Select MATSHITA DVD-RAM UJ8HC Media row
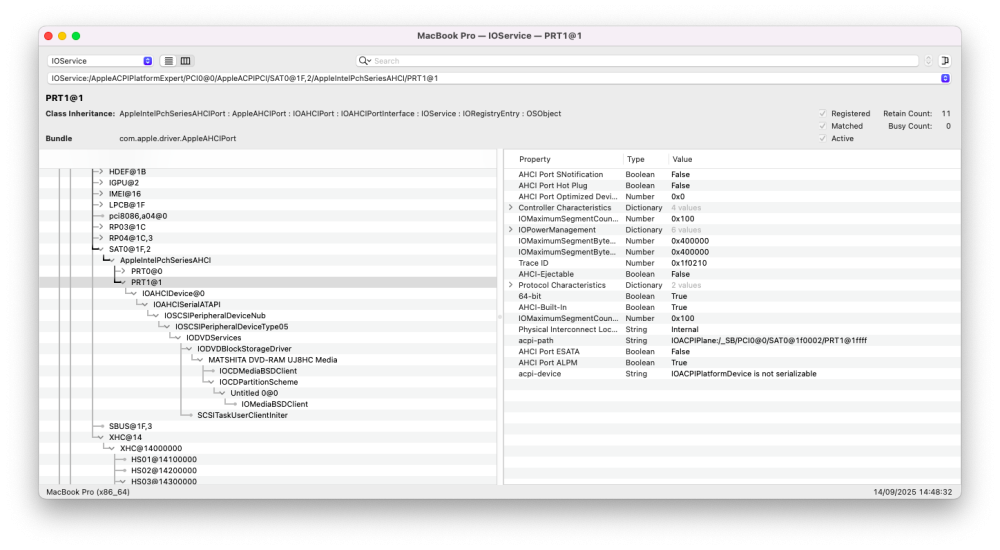The width and height of the screenshot is (1000, 550). (x=268, y=360)
